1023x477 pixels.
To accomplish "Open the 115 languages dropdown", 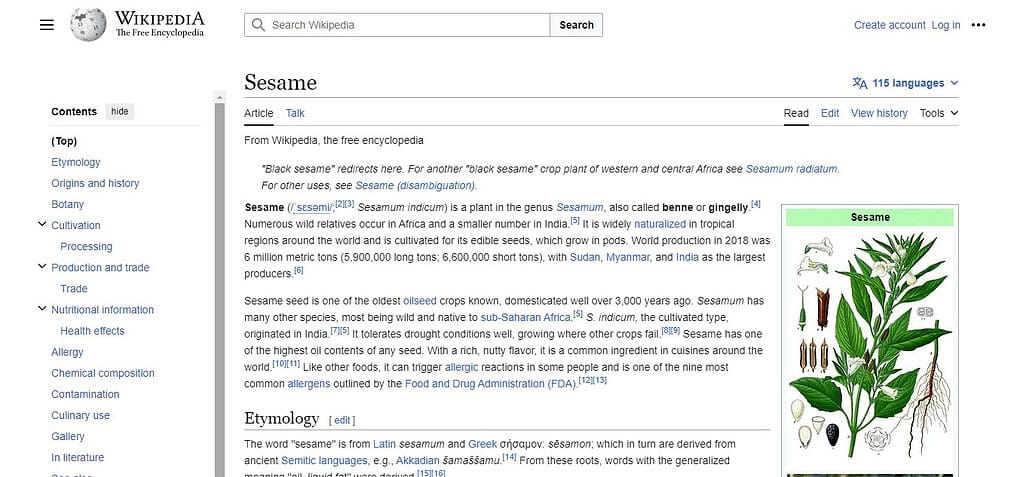I will pos(906,83).
